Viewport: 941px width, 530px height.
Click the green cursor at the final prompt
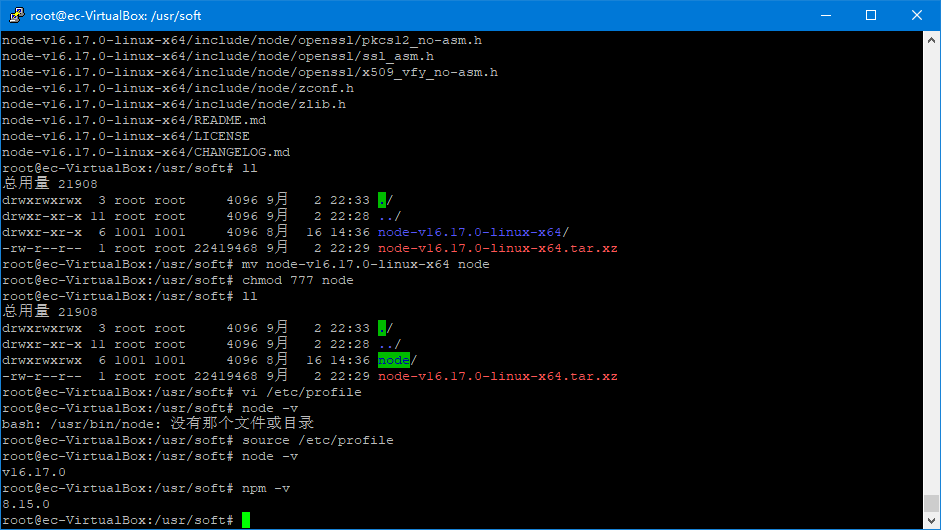tap(245, 520)
